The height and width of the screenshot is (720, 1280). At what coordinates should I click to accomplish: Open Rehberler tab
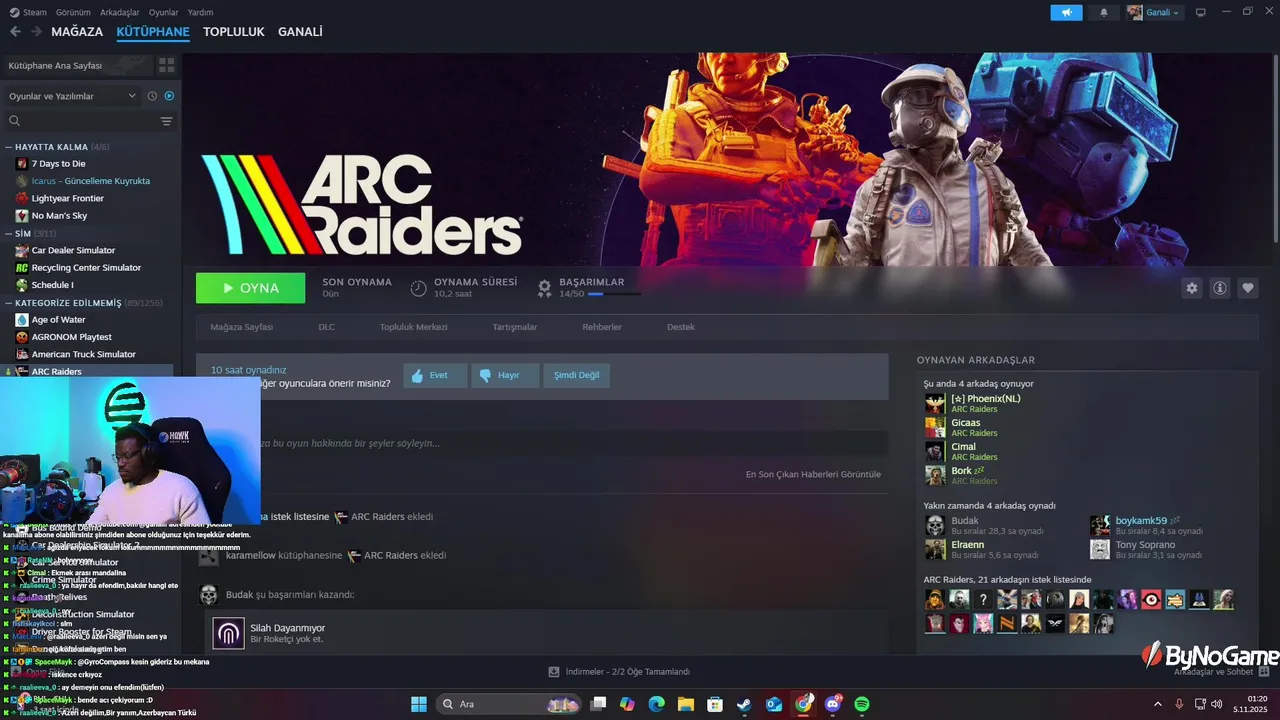(602, 327)
